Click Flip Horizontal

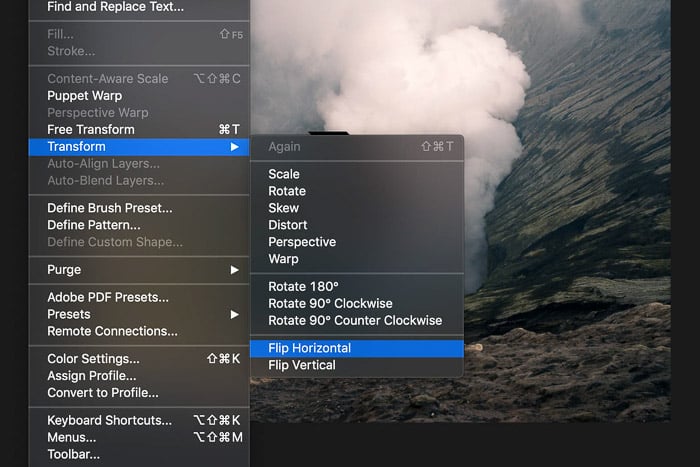pyautogui.click(x=357, y=349)
